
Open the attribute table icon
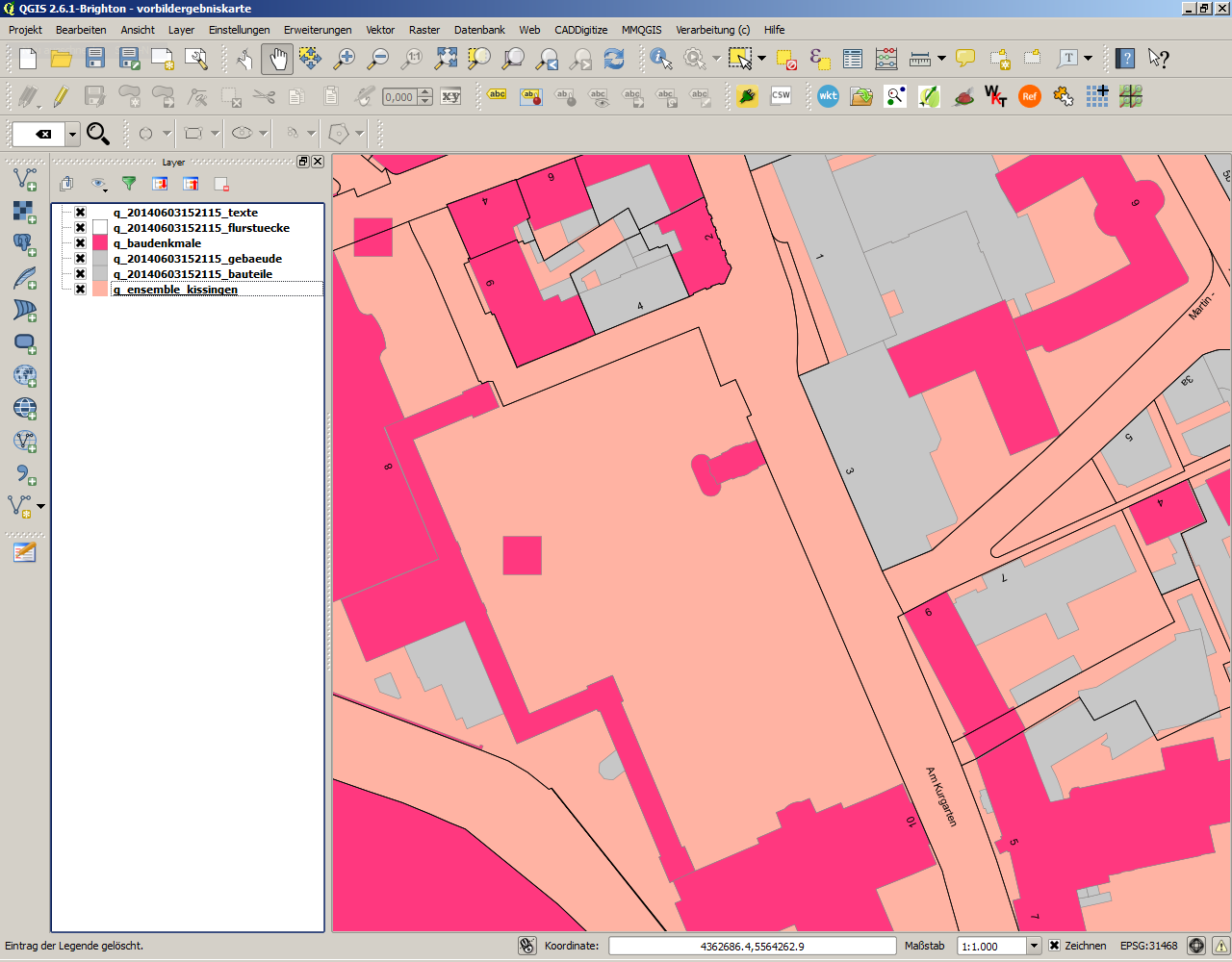853,60
